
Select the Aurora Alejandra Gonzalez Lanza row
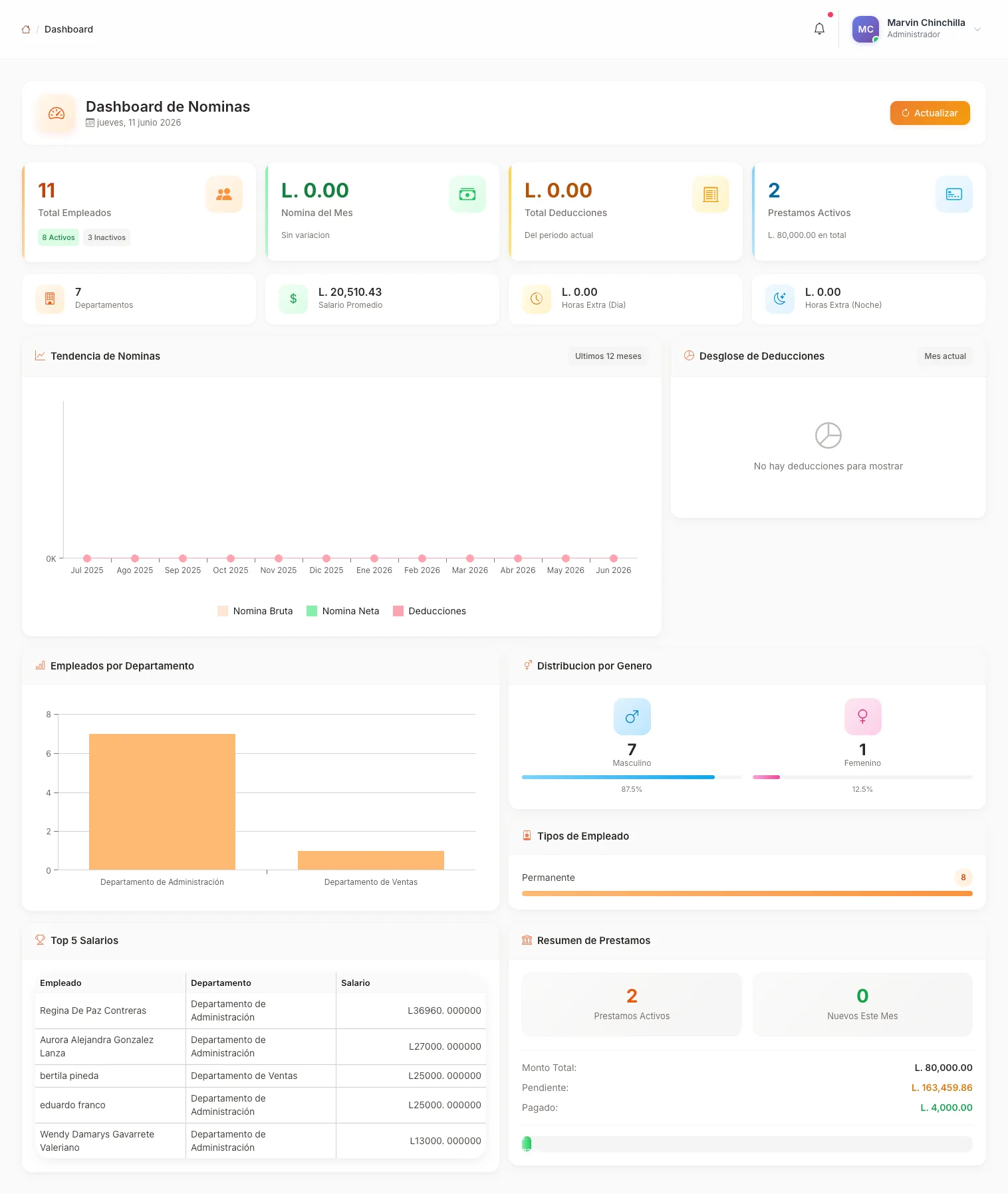(261, 1046)
